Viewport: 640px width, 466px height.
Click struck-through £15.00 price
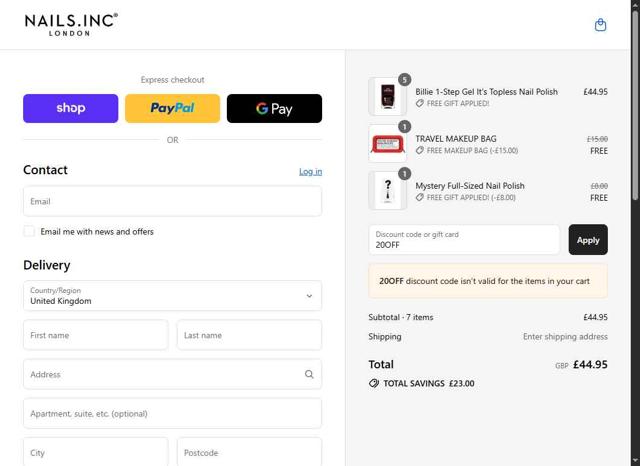click(x=597, y=139)
